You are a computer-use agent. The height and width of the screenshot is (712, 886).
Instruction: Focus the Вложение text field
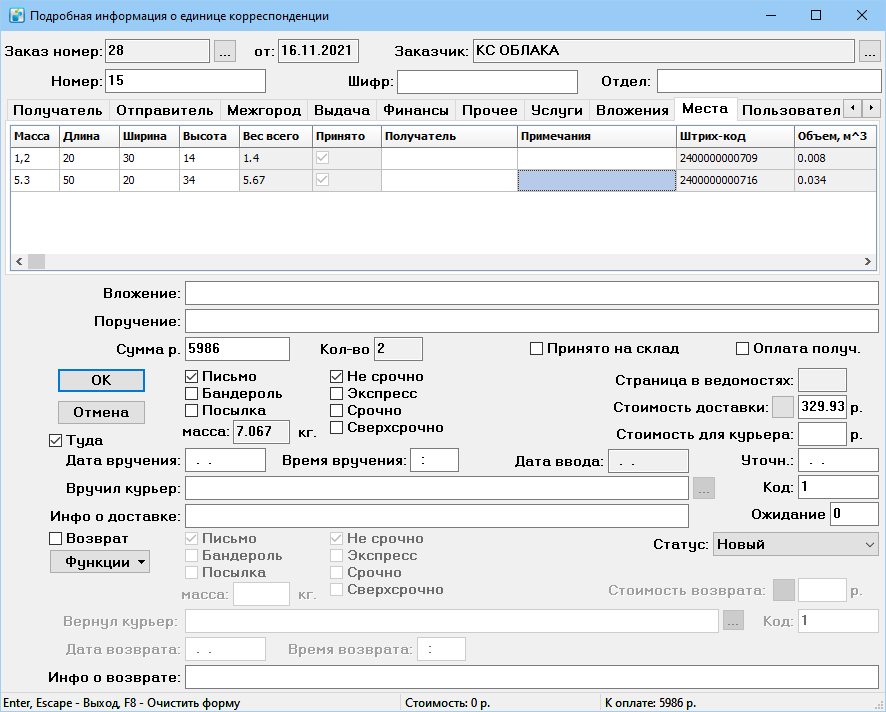pos(532,293)
